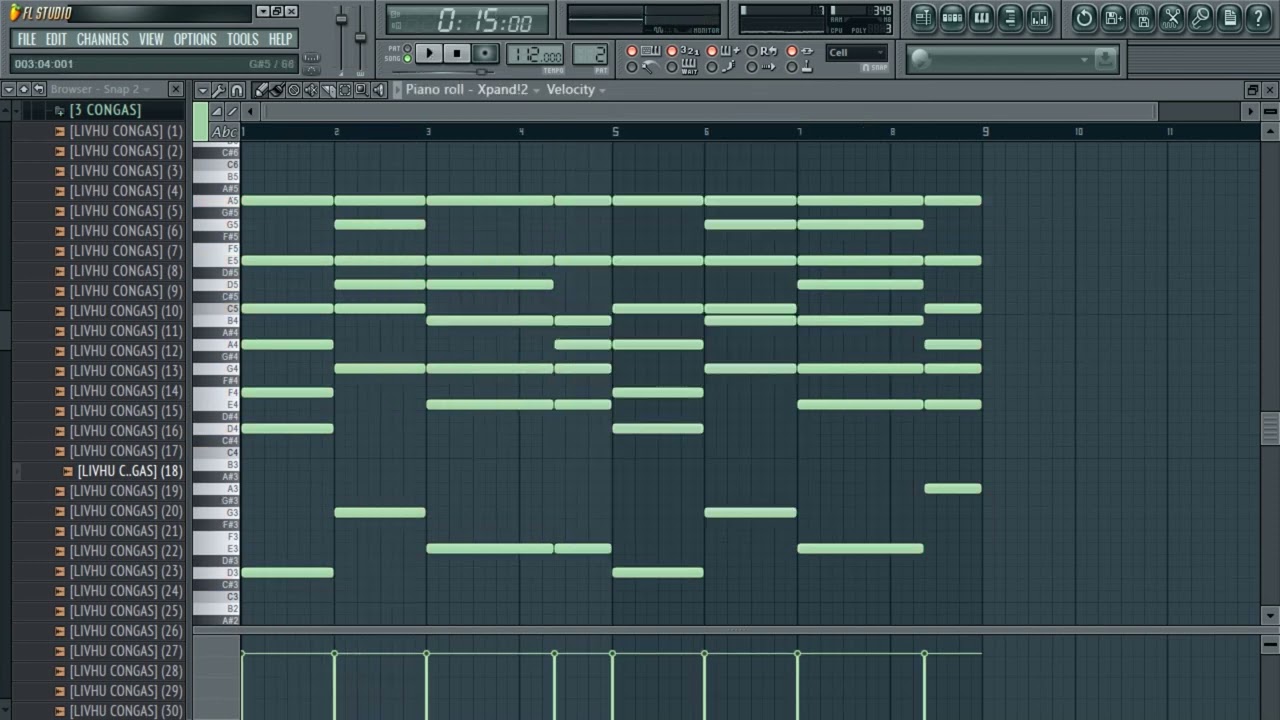Toggle loop recording R LED
This screenshot has height=720, width=1280.
(752, 51)
